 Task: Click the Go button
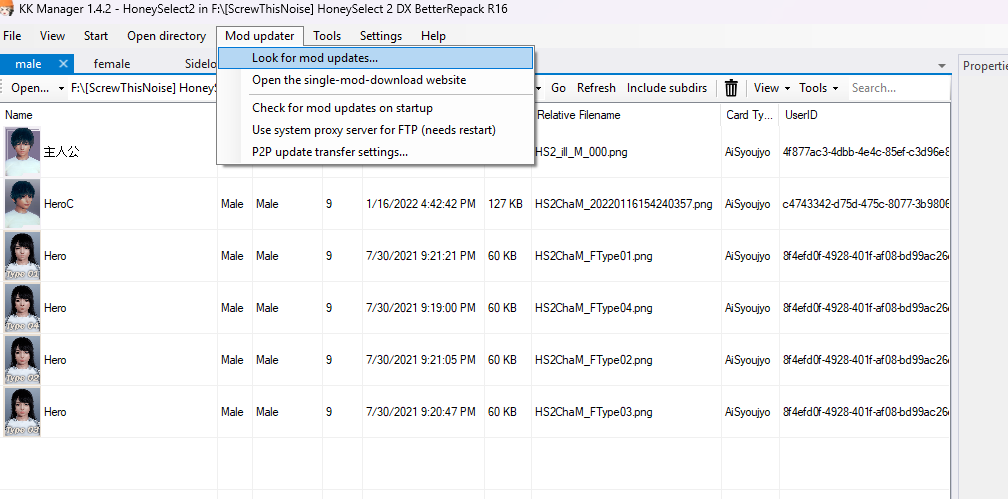pyautogui.click(x=559, y=88)
